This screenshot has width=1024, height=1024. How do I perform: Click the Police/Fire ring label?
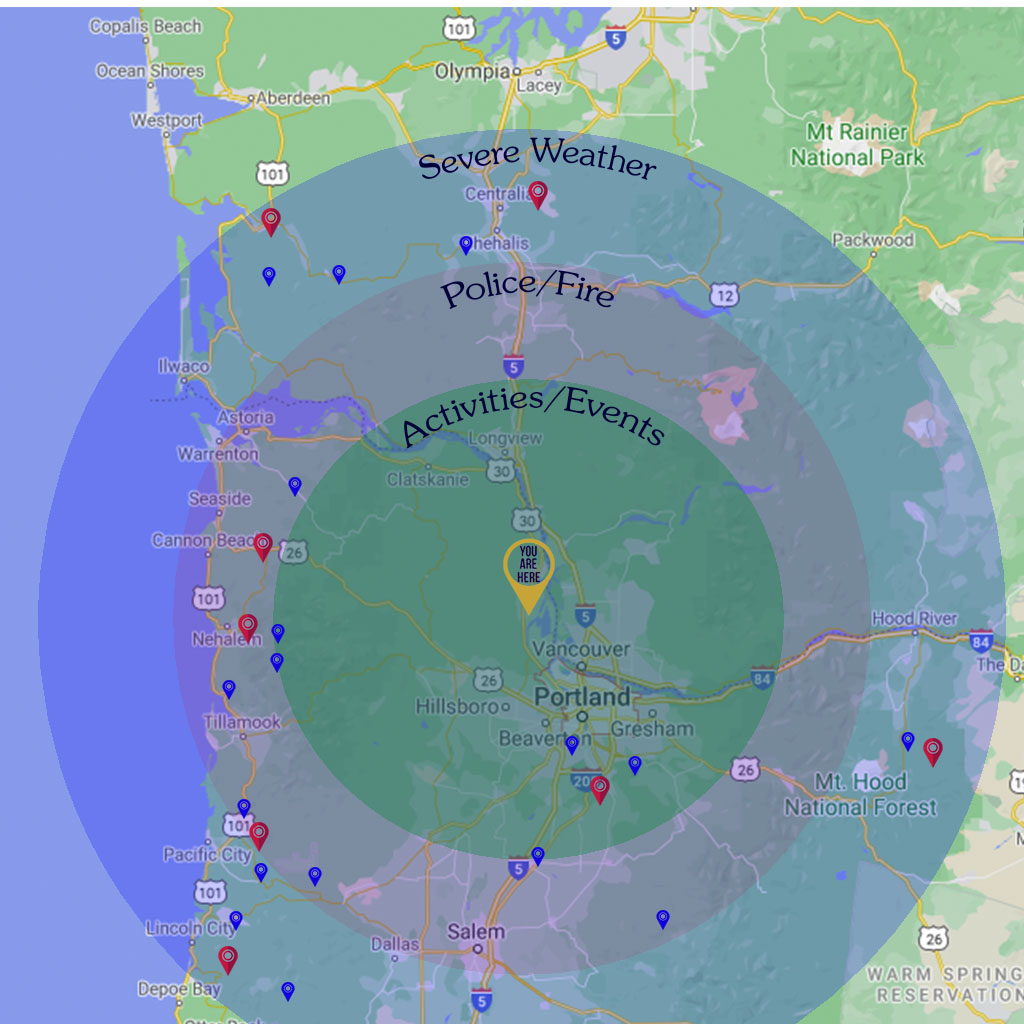(x=528, y=289)
